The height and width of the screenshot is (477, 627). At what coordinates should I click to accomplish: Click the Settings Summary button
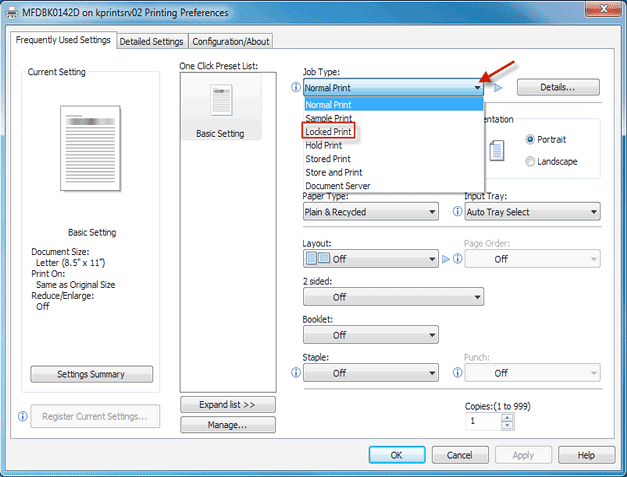click(91, 374)
